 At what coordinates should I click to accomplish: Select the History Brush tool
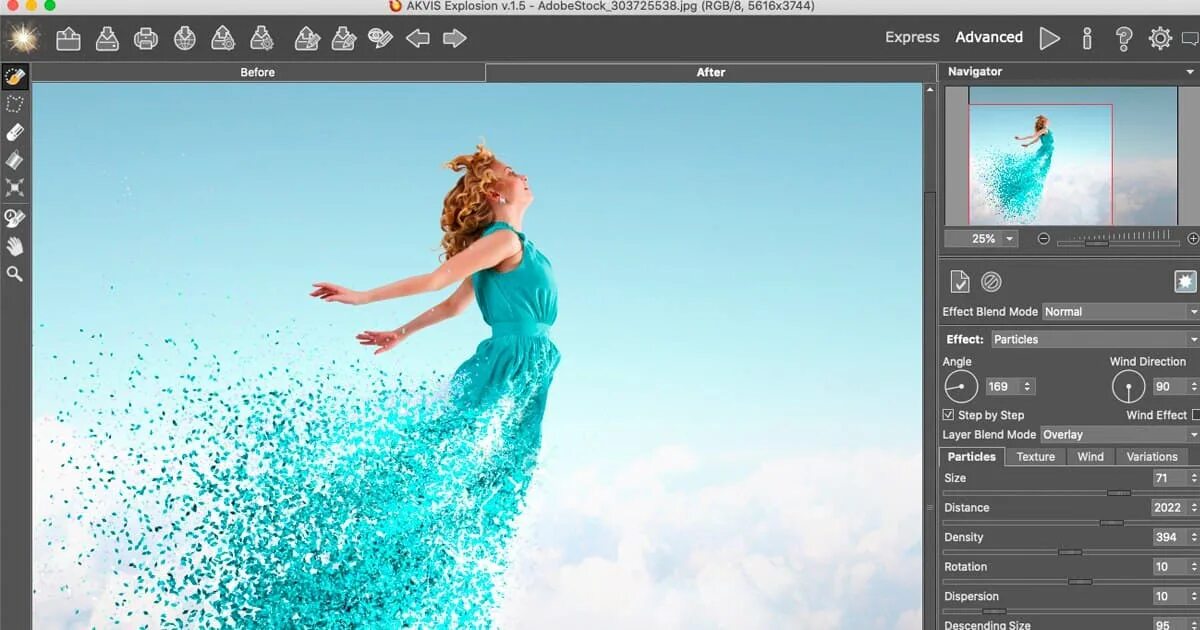[15, 218]
